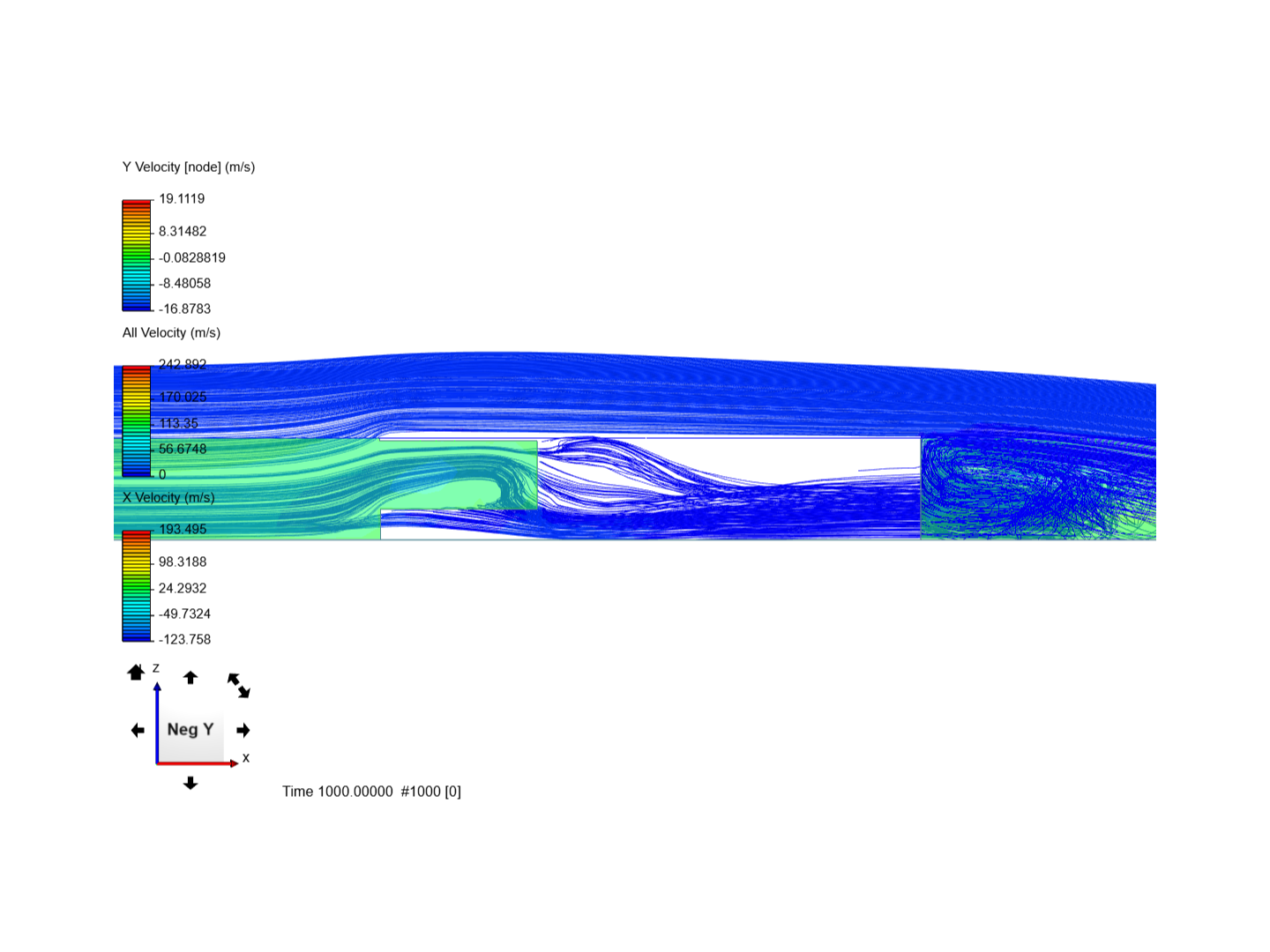Screen dimensions: 1270x952
Task: Select the Neg Y cube face
Action: pyautogui.click(x=190, y=729)
